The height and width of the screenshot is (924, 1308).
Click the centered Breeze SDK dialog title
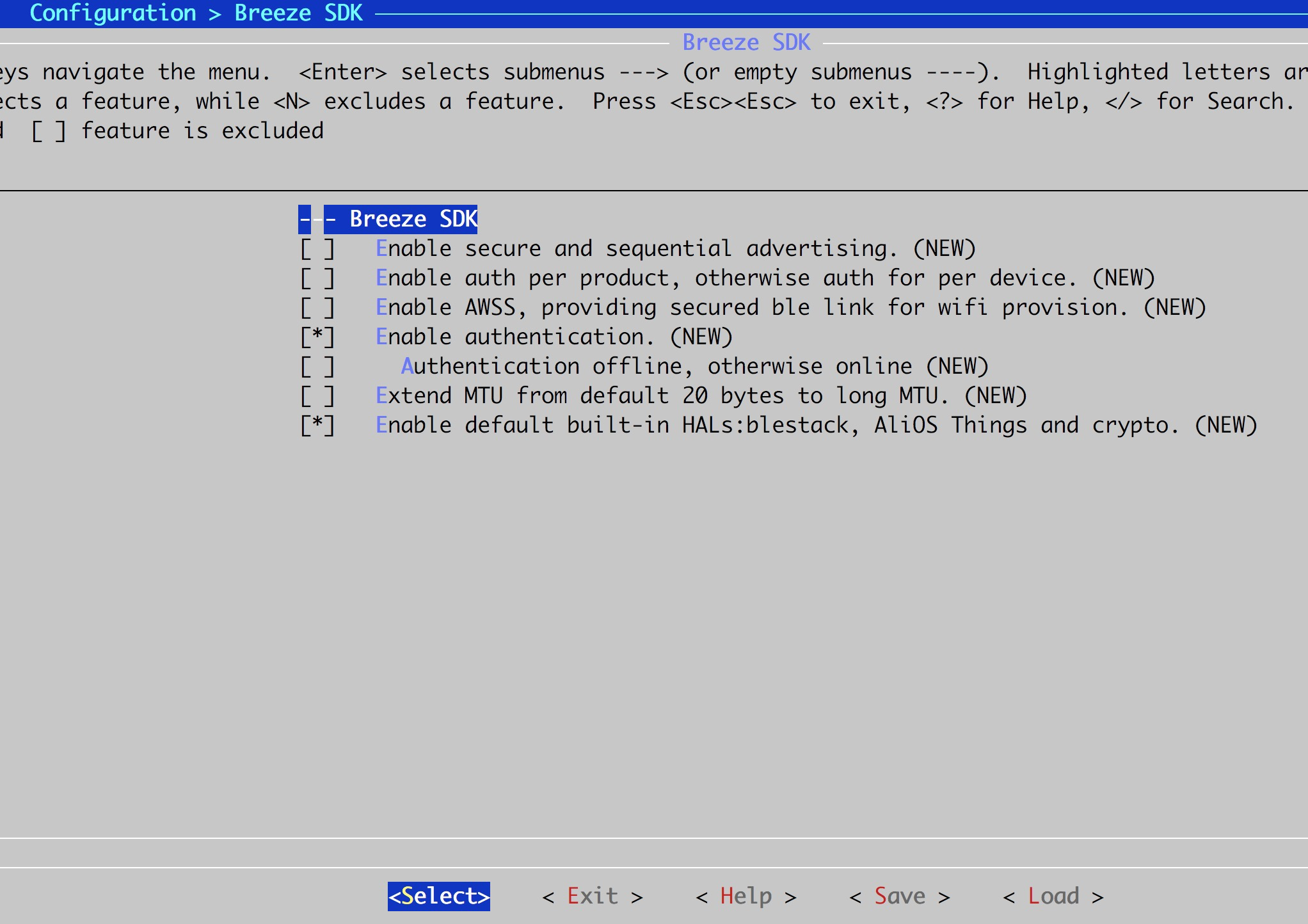coord(746,42)
